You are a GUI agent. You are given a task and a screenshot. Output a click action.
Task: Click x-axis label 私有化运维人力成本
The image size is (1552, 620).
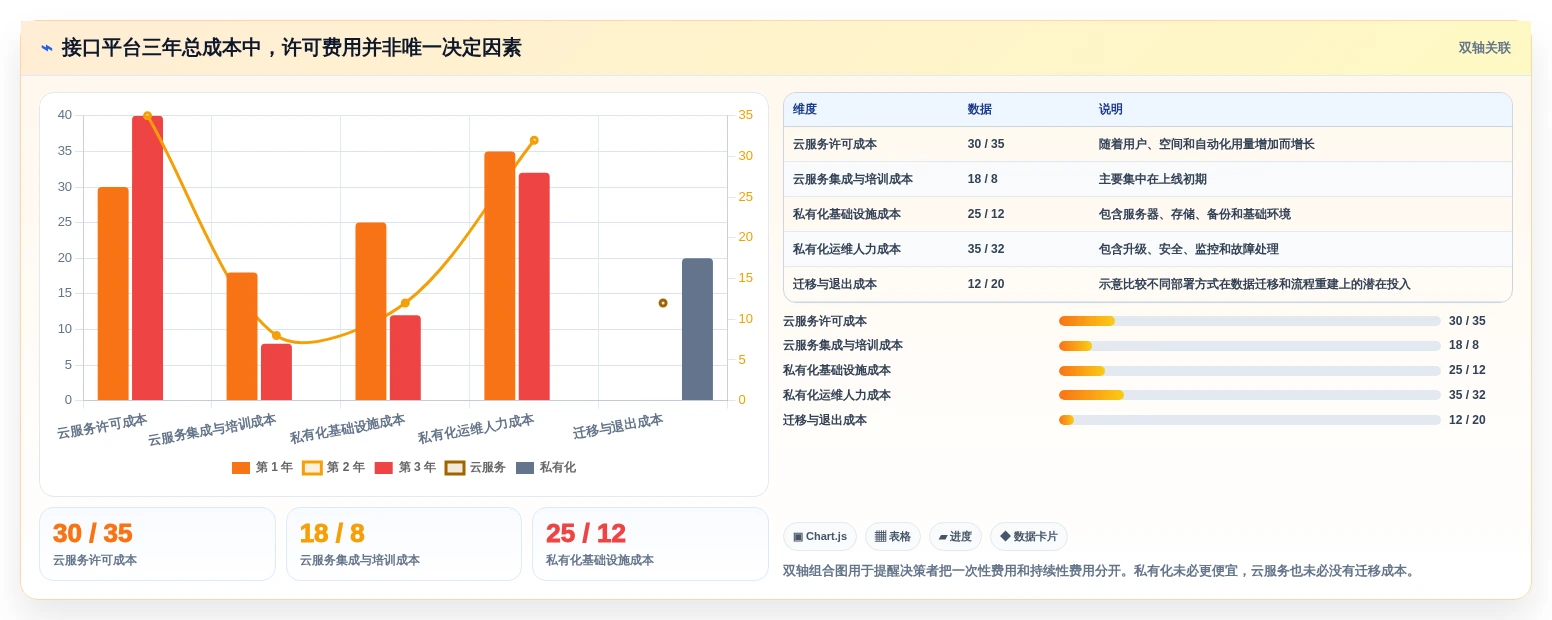click(476, 429)
